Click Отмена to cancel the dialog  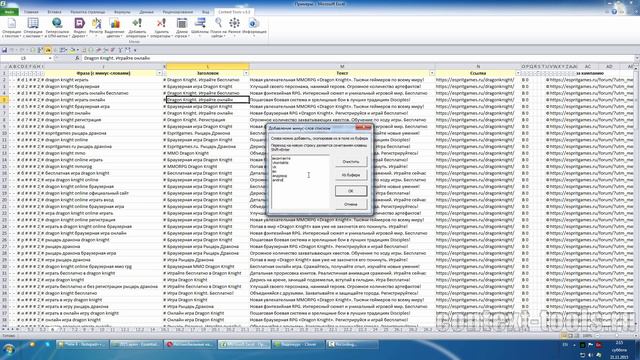point(351,204)
